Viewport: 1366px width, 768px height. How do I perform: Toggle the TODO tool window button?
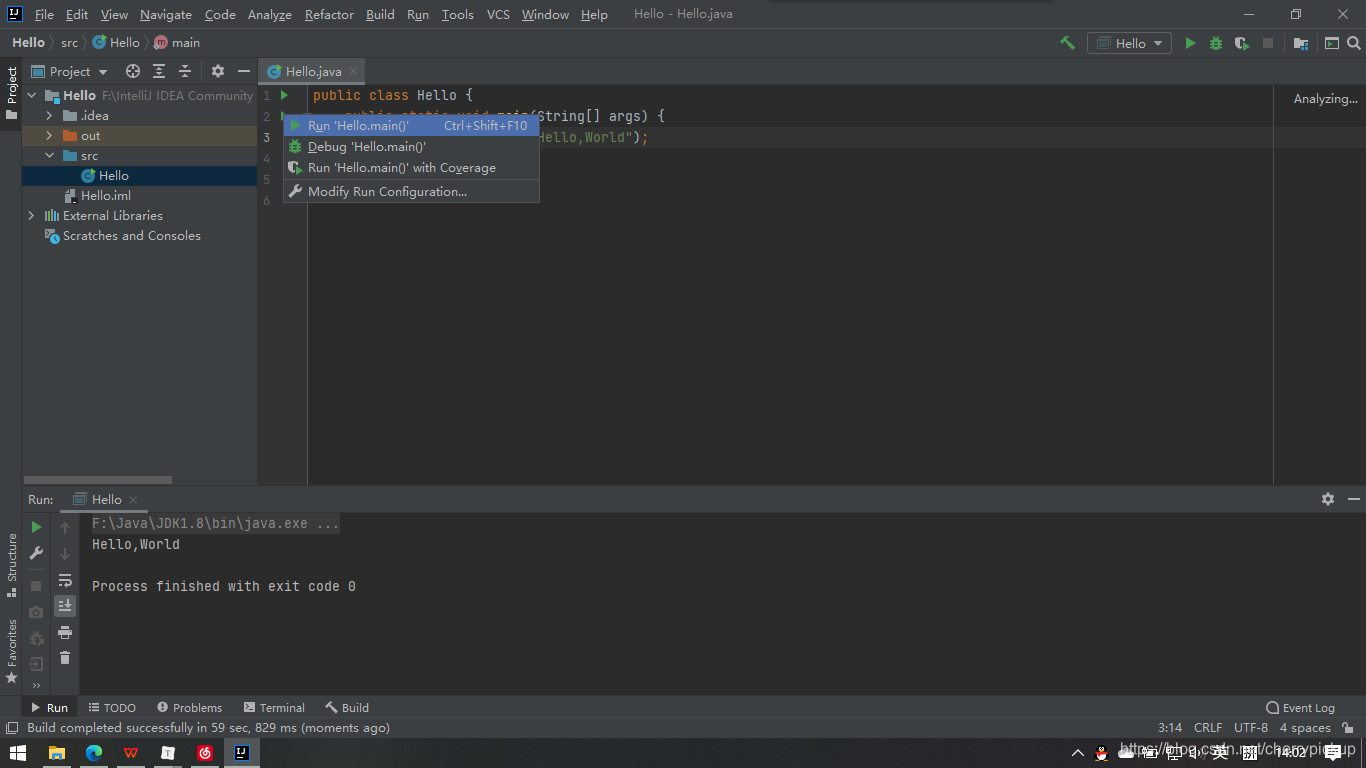click(112, 707)
